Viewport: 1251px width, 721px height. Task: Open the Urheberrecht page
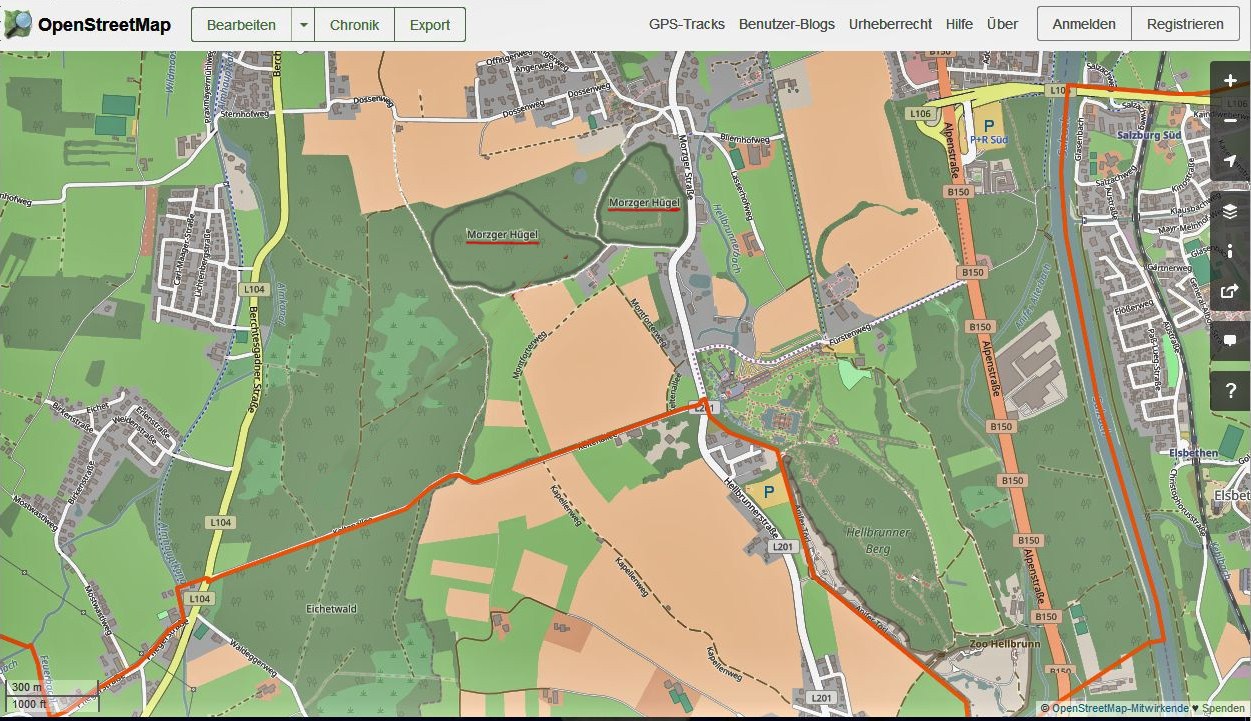tap(890, 24)
